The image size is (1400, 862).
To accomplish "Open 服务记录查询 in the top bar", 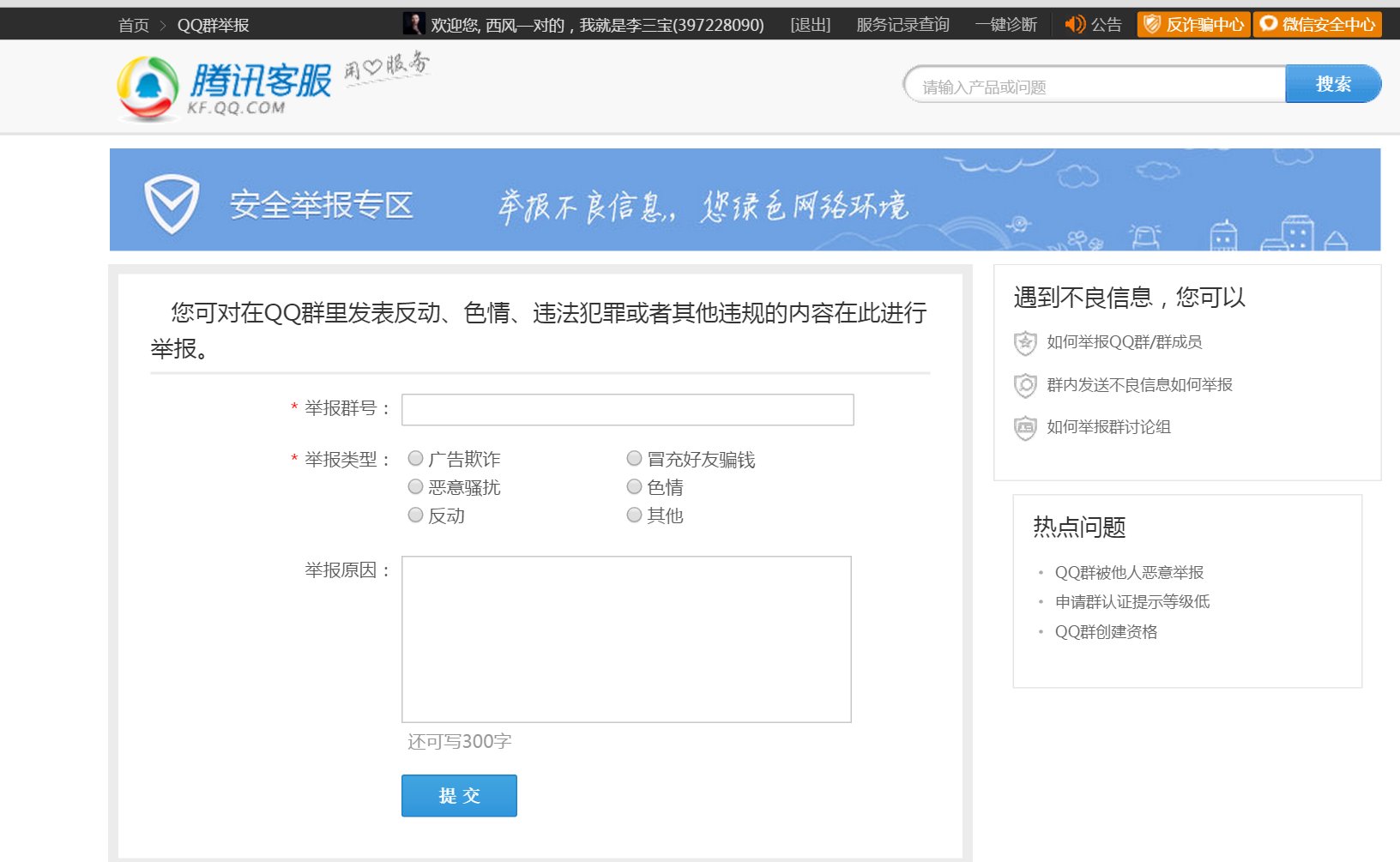I will 901,25.
